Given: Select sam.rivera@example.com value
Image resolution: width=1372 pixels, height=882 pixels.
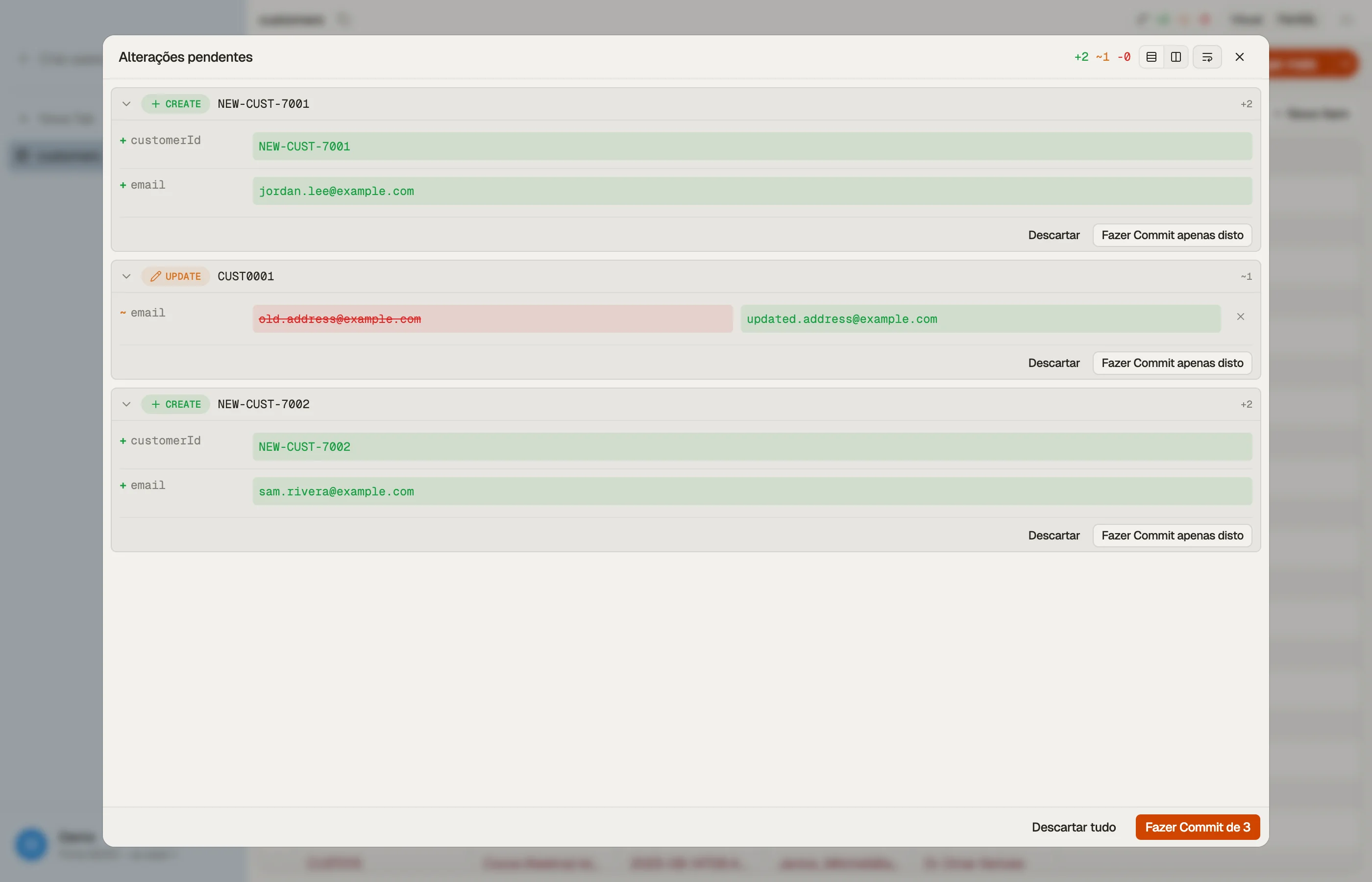Looking at the screenshot, I should point(752,491).
